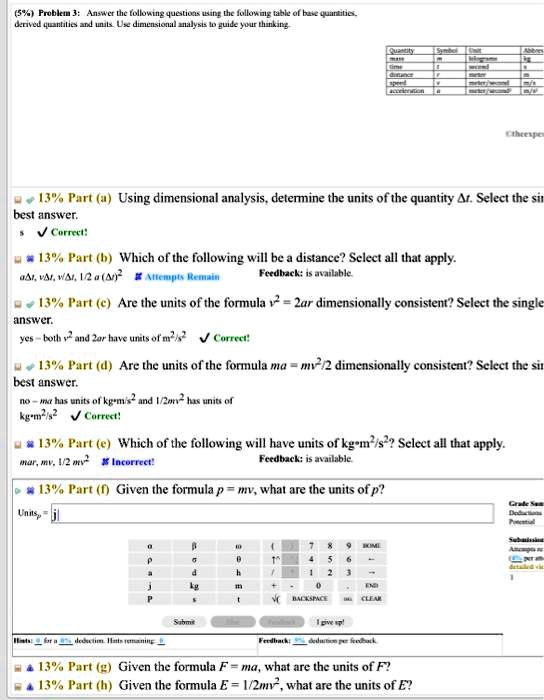
Task: Click the omega key on the keypad
Action: click(x=238, y=546)
